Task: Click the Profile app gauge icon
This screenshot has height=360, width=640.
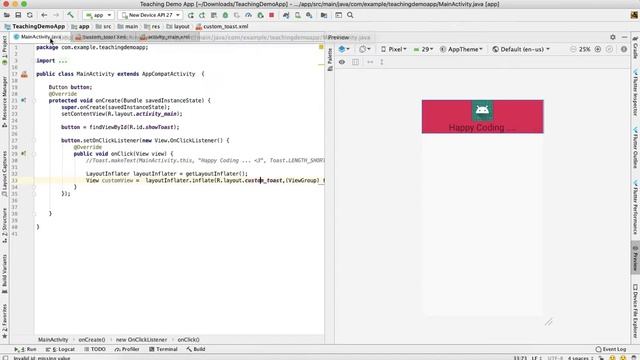Action: (x=248, y=15)
